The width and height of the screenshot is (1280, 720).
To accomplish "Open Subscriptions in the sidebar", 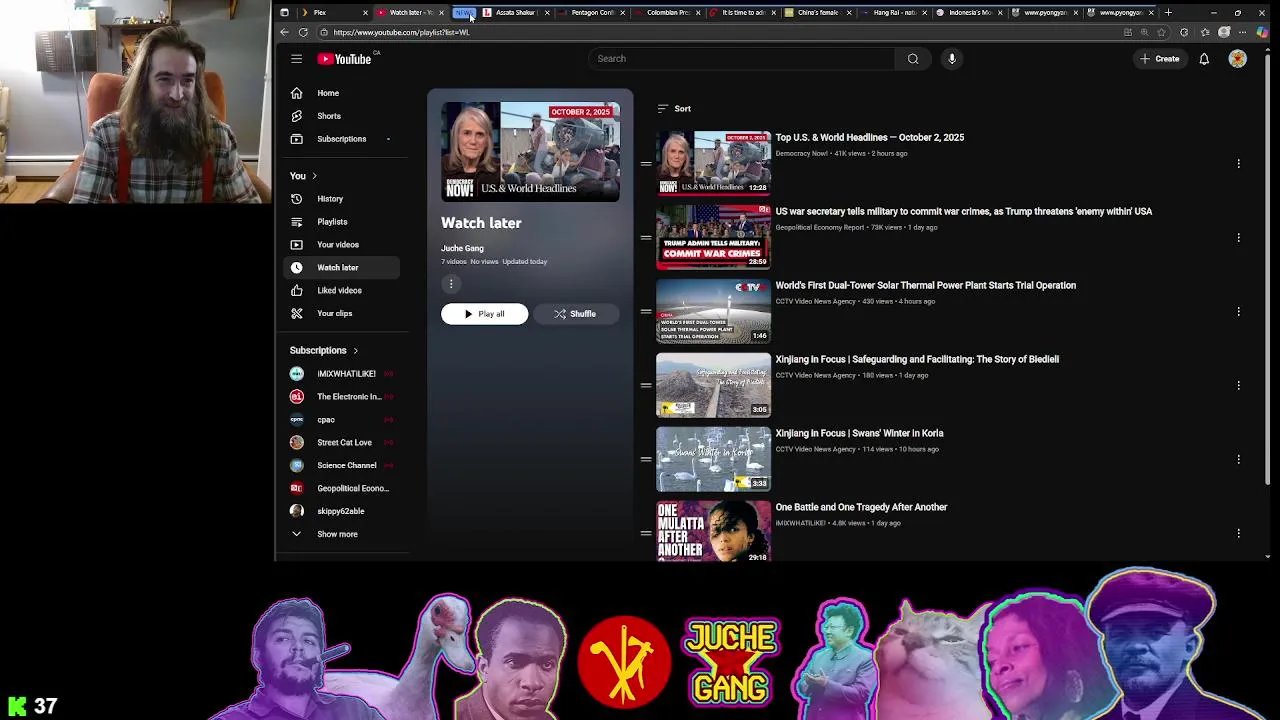I will pyautogui.click(x=340, y=139).
